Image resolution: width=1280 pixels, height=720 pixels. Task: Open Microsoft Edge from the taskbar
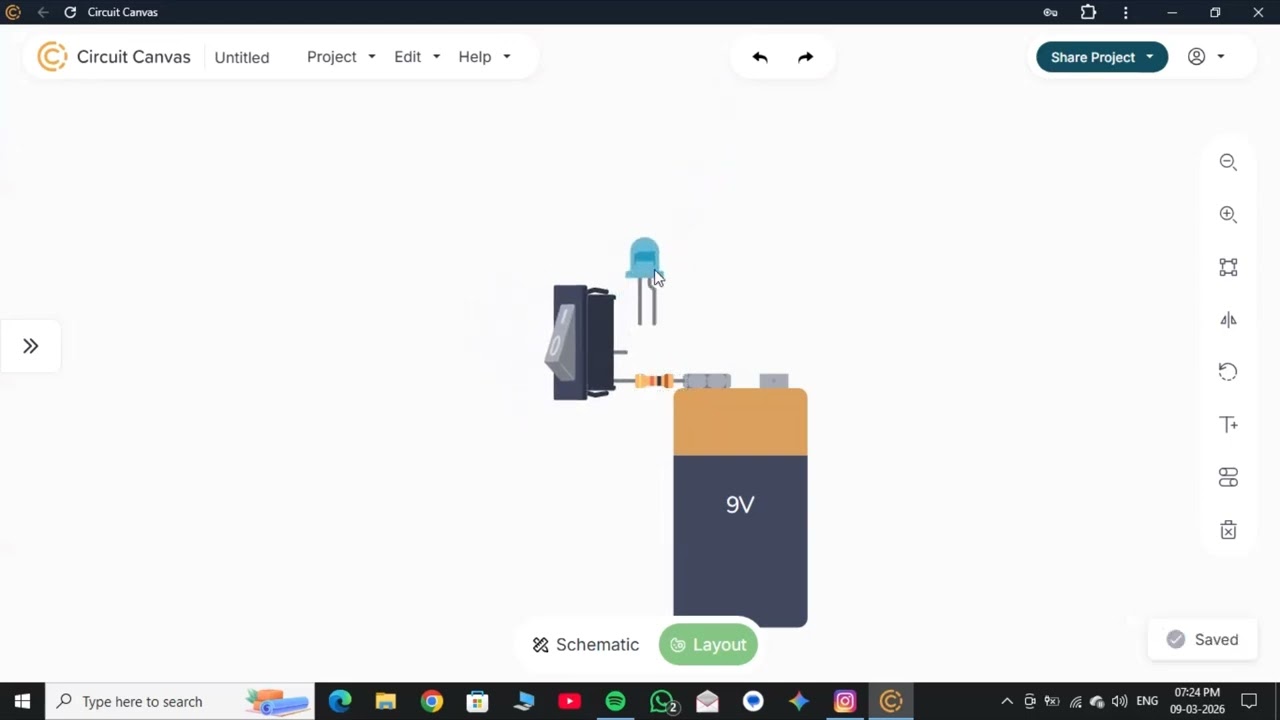(x=340, y=701)
